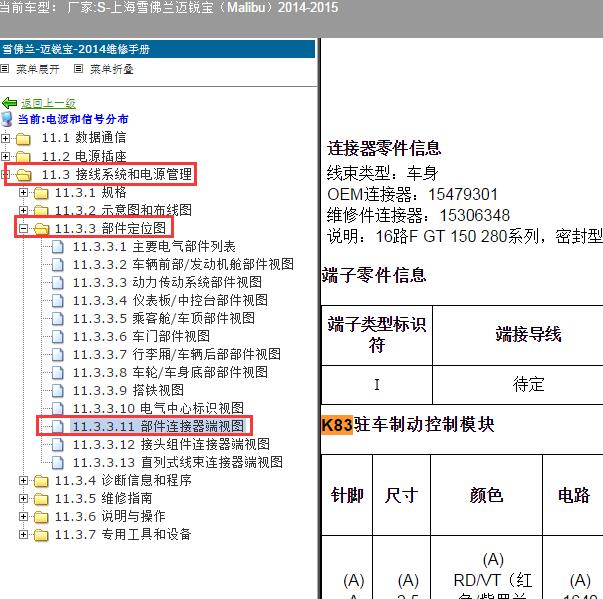The image size is (603, 599).
Task: Click the 11.3.3.1 主要电气部件列表 page icon
Action: [x=58, y=247]
